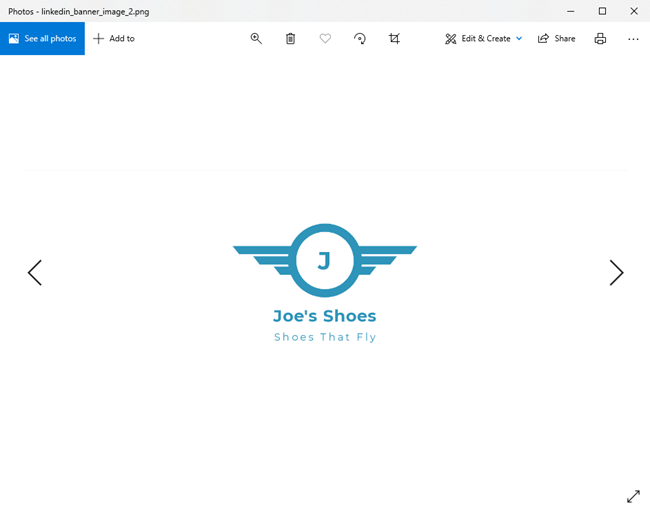The image size is (650, 513).
Task: Click the Joe's Shoes logo image
Action: tap(324, 261)
